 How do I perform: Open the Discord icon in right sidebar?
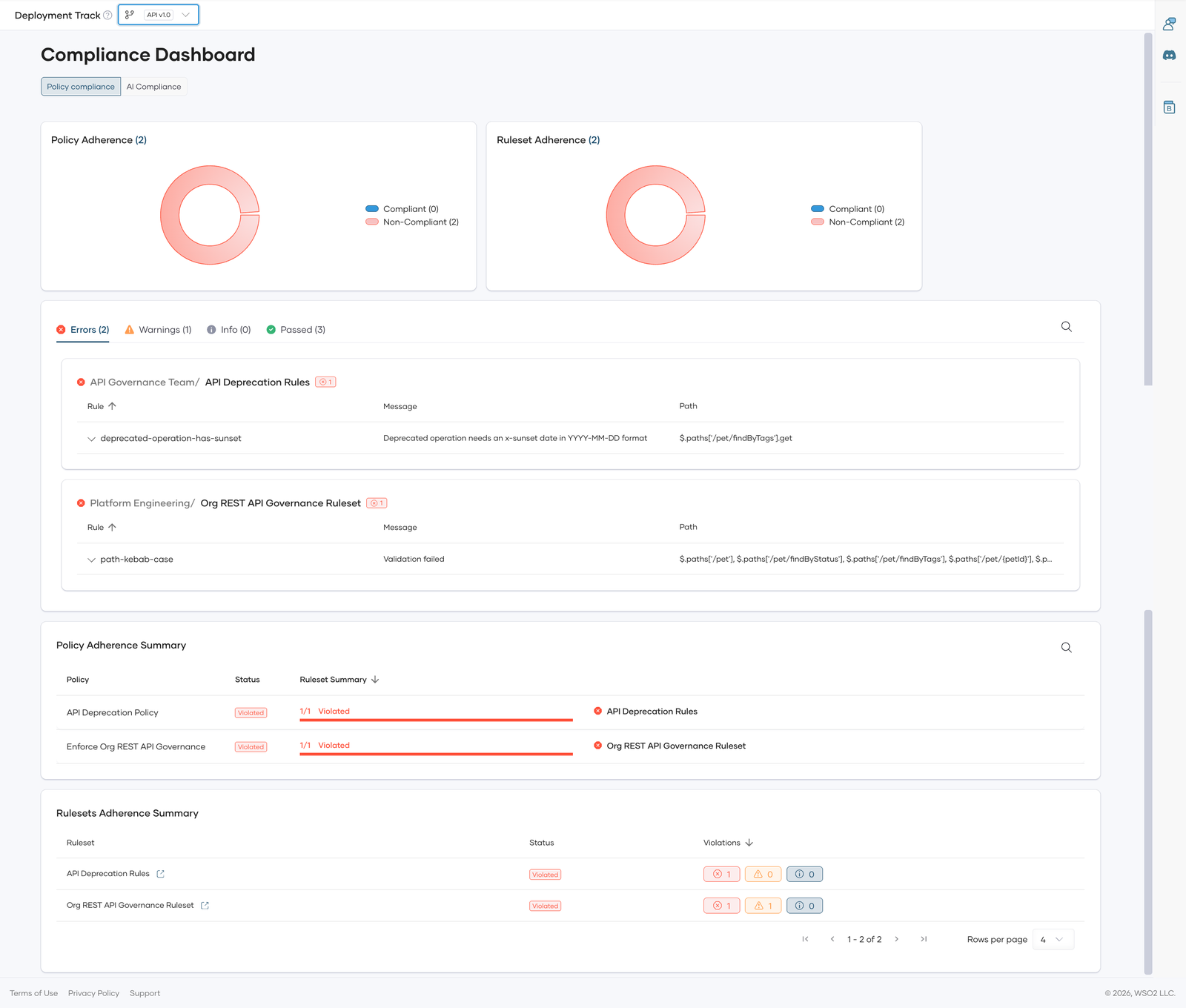point(1169,56)
